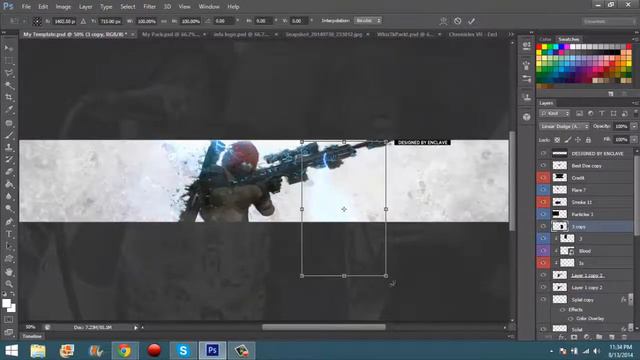The height and width of the screenshot is (360, 640).
Task: Click the rotation angle input field
Action: point(223,21)
